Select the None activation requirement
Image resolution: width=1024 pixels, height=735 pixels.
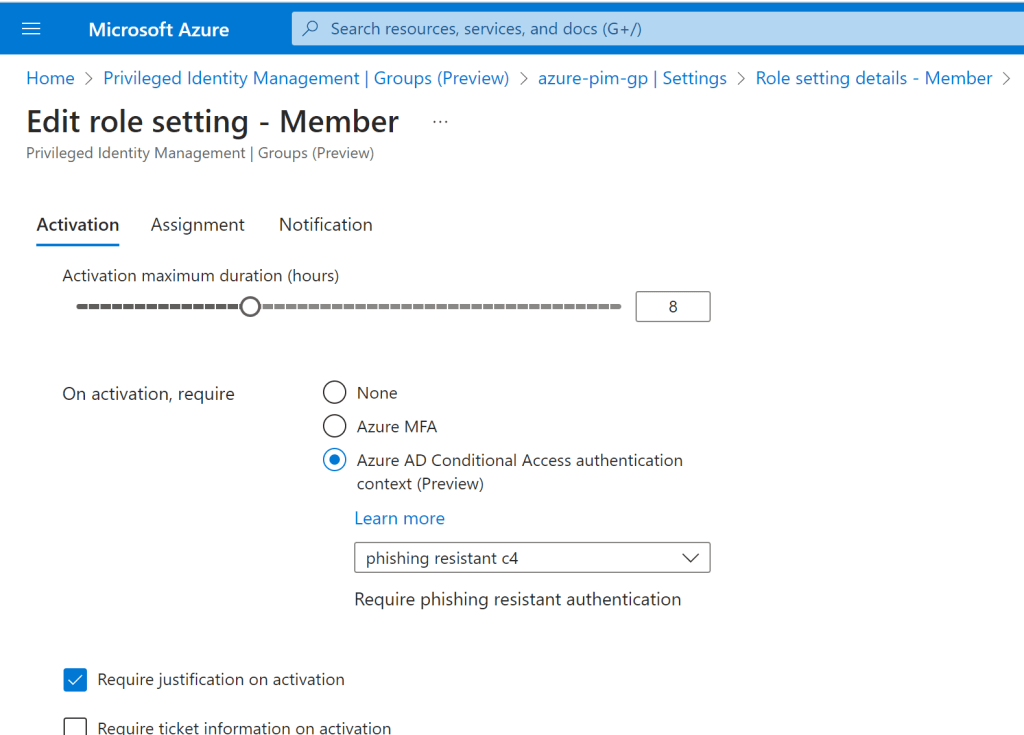334,393
